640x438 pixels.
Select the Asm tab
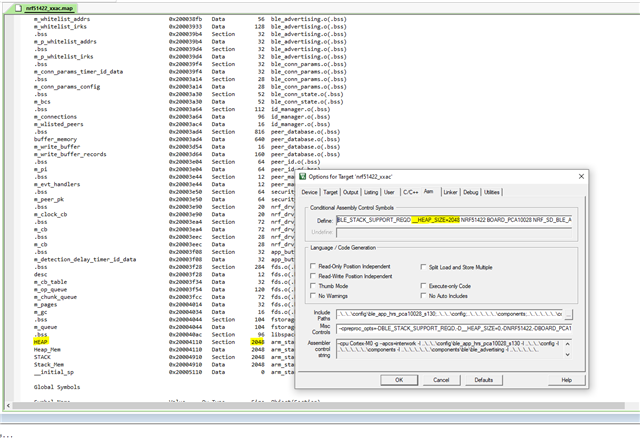429,191
